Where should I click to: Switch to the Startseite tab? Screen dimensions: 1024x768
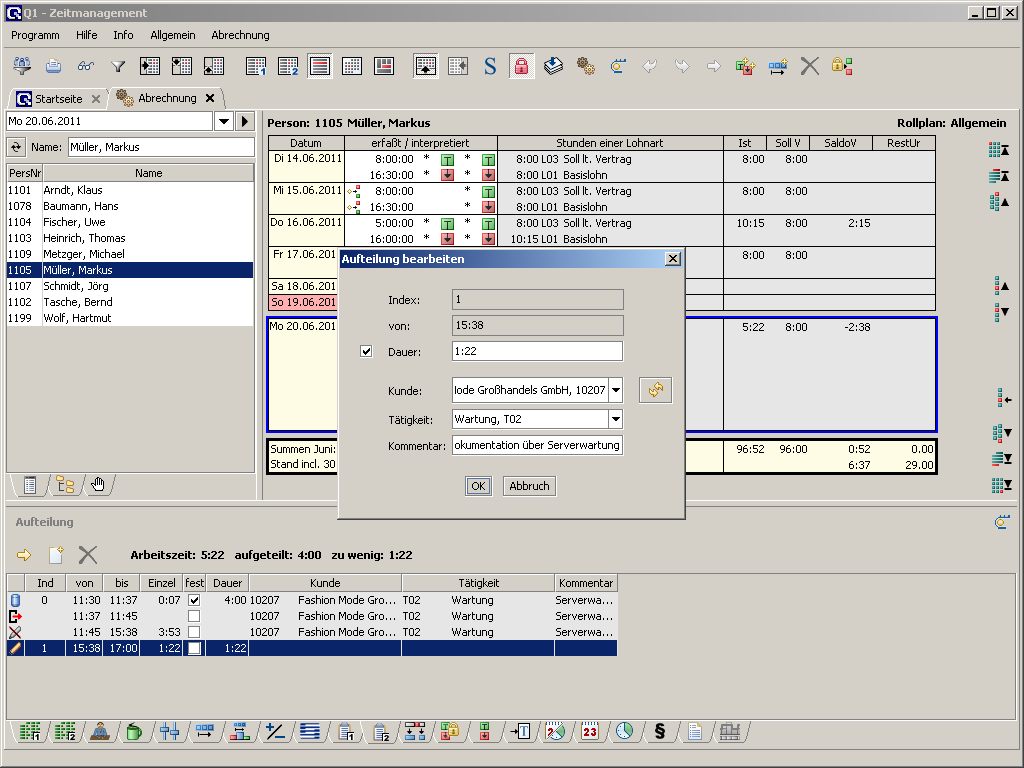(58, 99)
